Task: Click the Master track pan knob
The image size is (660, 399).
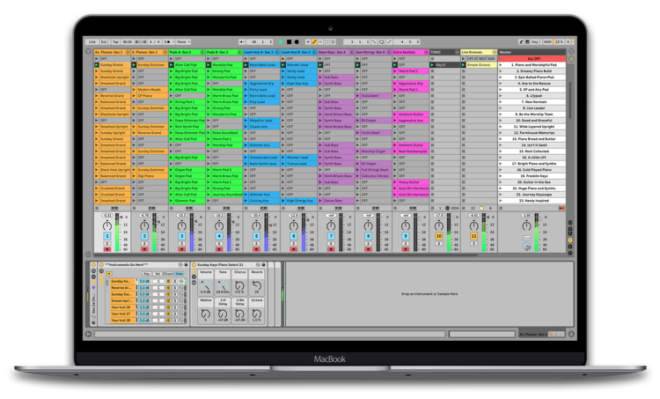Action: [527, 226]
